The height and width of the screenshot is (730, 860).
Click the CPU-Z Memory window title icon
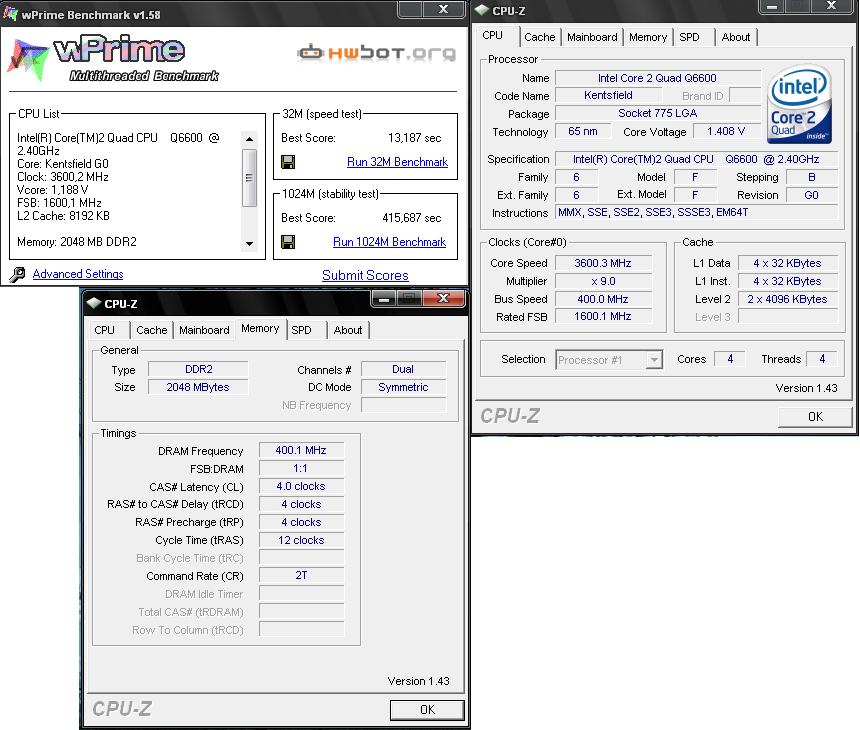93,303
